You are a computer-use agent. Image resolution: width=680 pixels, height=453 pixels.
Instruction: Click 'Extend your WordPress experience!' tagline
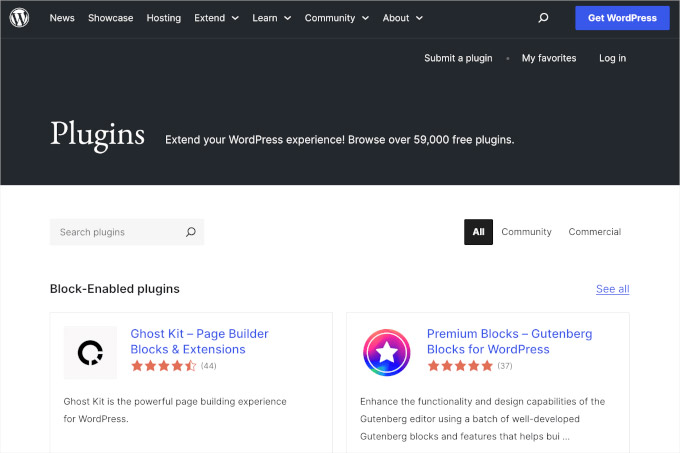point(340,140)
